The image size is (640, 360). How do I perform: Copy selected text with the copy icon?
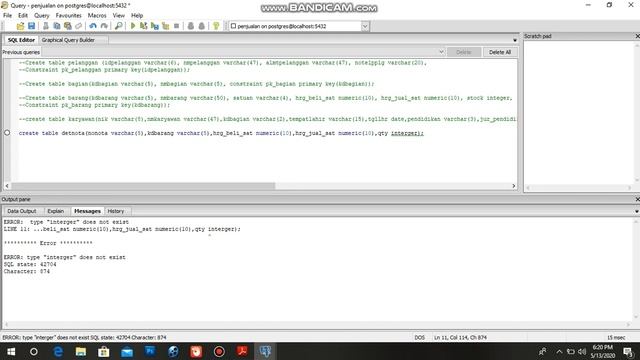coord(57,26)
